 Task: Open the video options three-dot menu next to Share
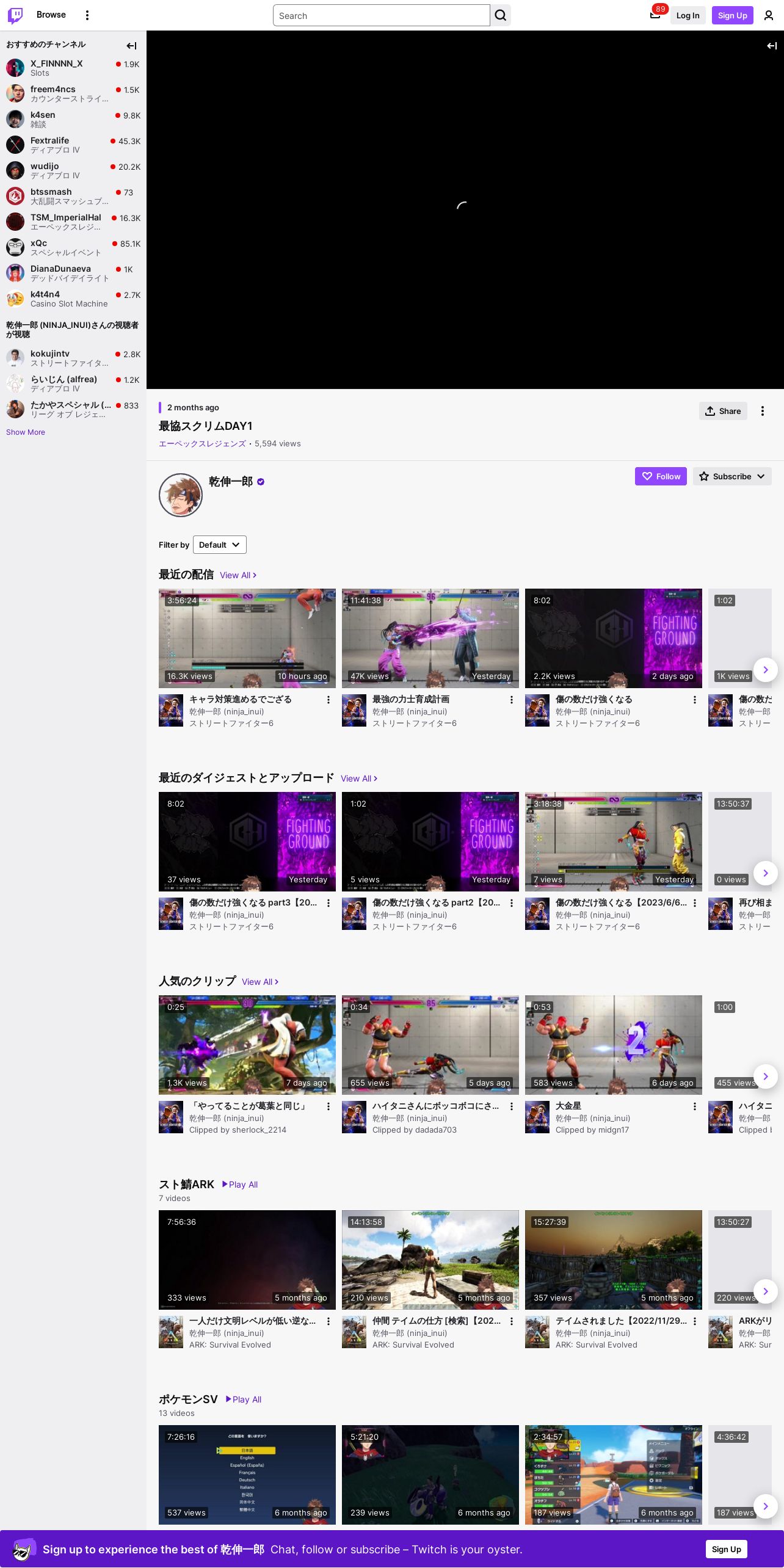point(762,411)
